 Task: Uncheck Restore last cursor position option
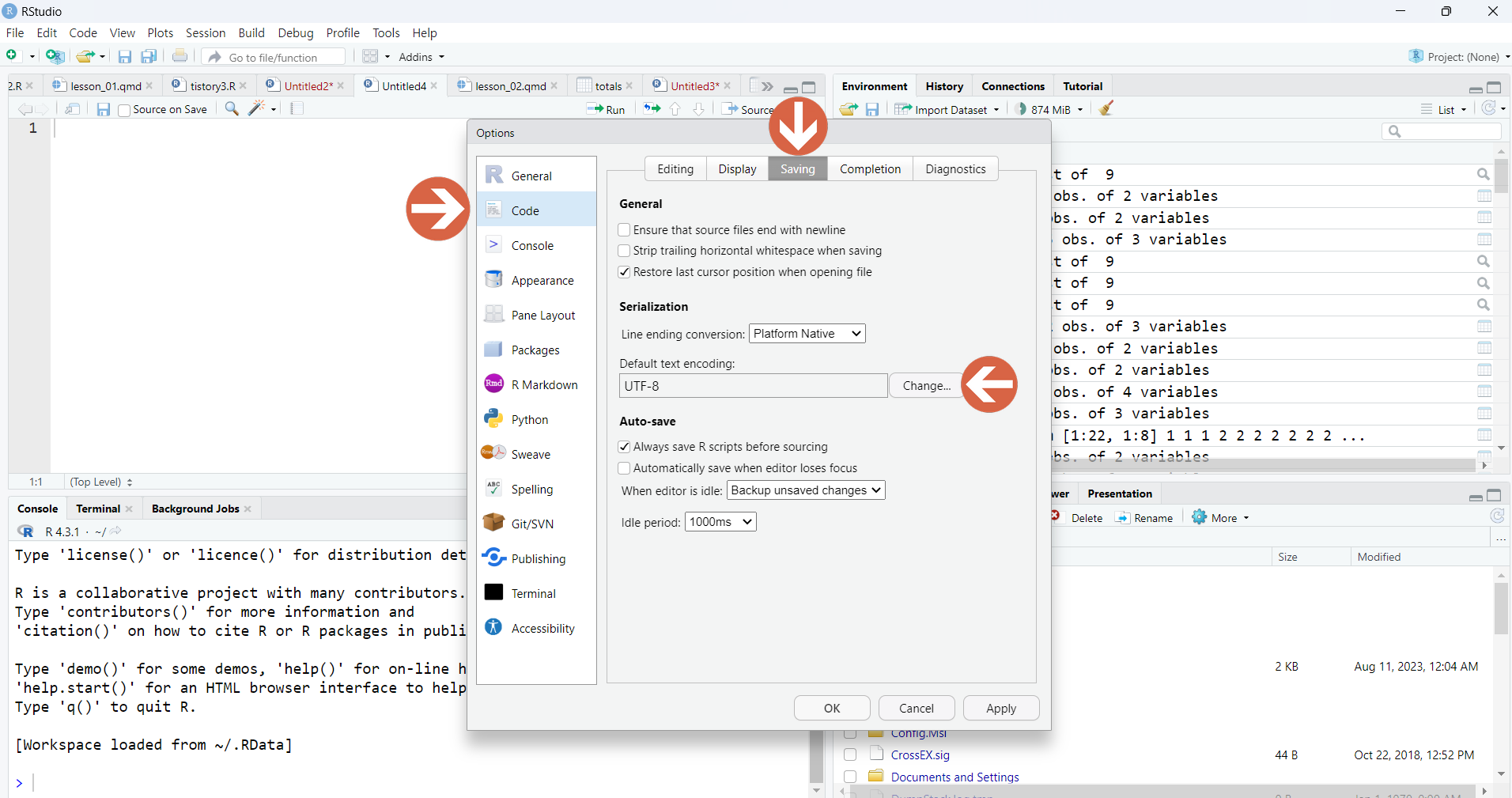click(624, 272)
